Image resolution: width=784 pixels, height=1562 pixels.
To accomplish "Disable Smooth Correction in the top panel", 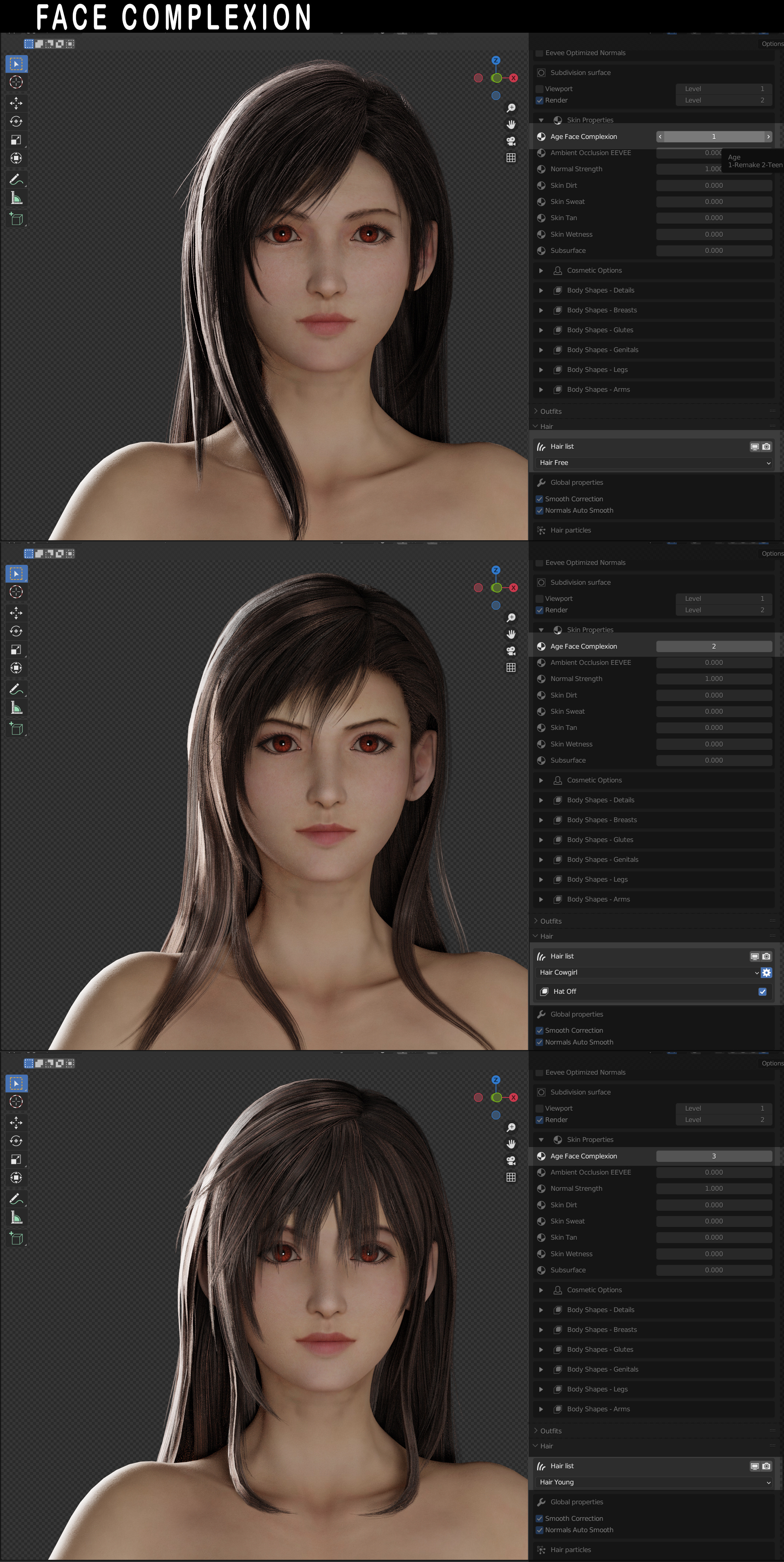I will 539,499.
